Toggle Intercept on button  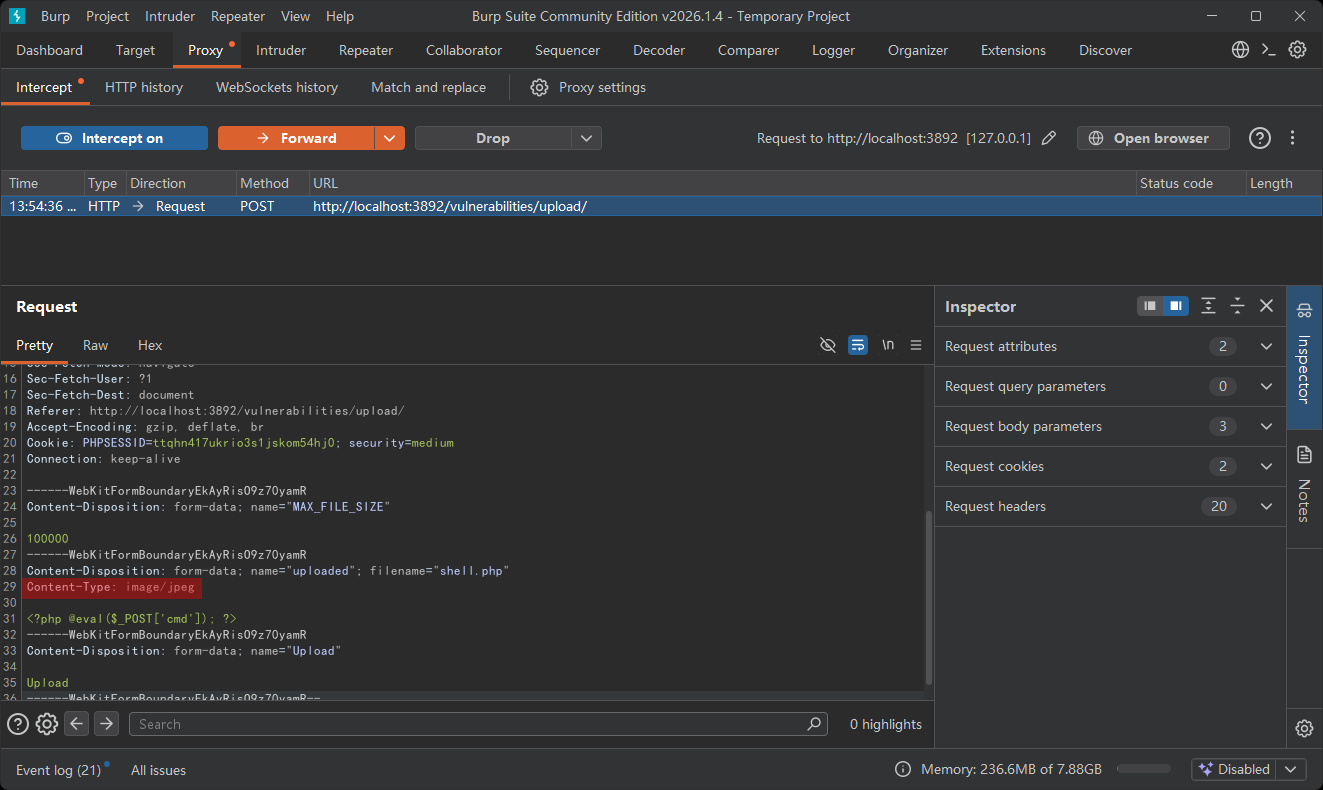tap(114, 138)
